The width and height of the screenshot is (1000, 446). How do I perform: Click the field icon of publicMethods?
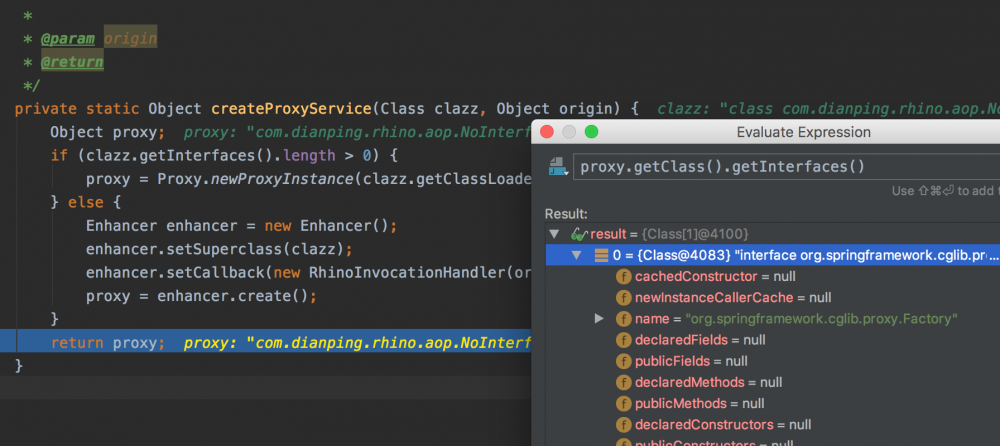coord(623,403)
